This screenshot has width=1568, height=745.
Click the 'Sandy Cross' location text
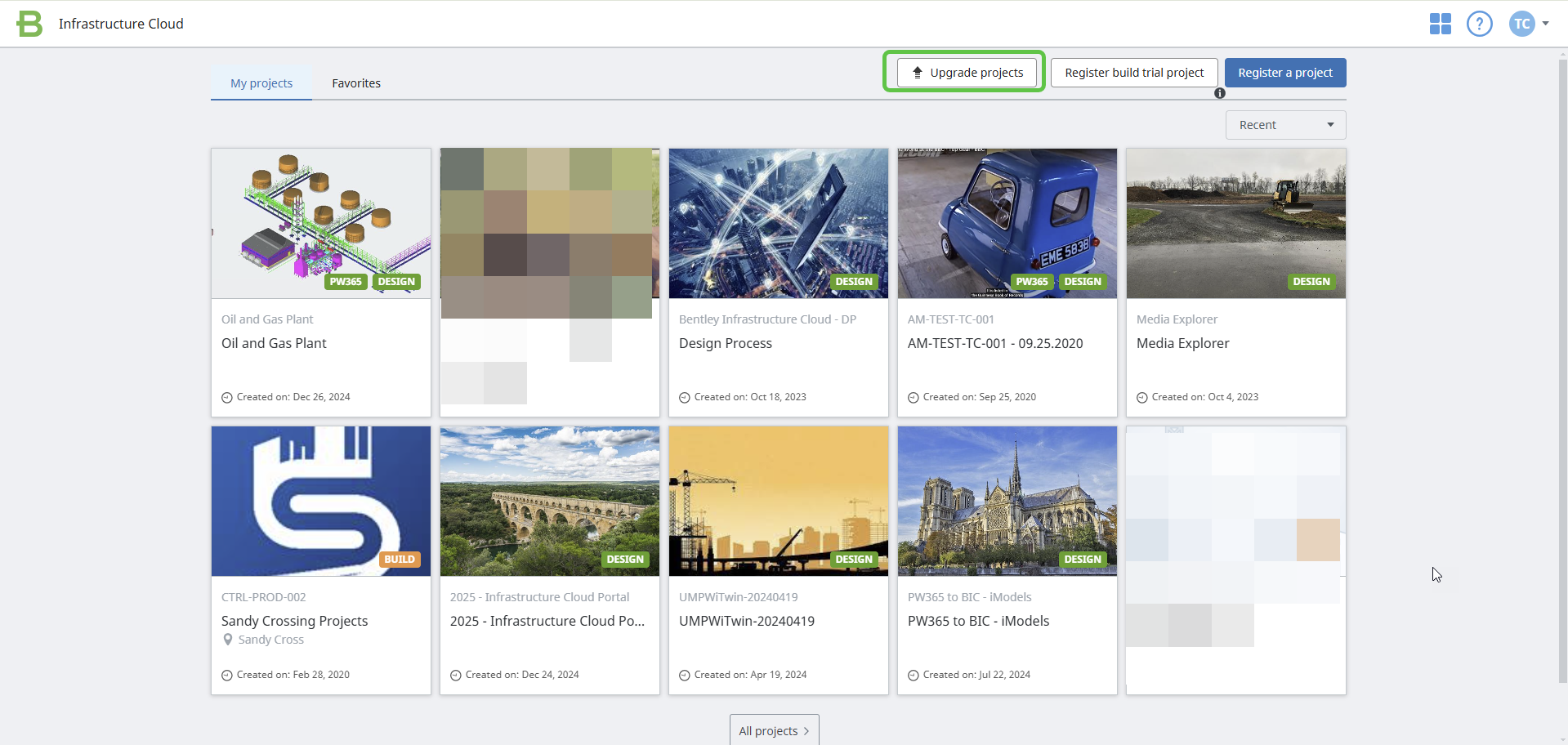click(x=271, y=640)
